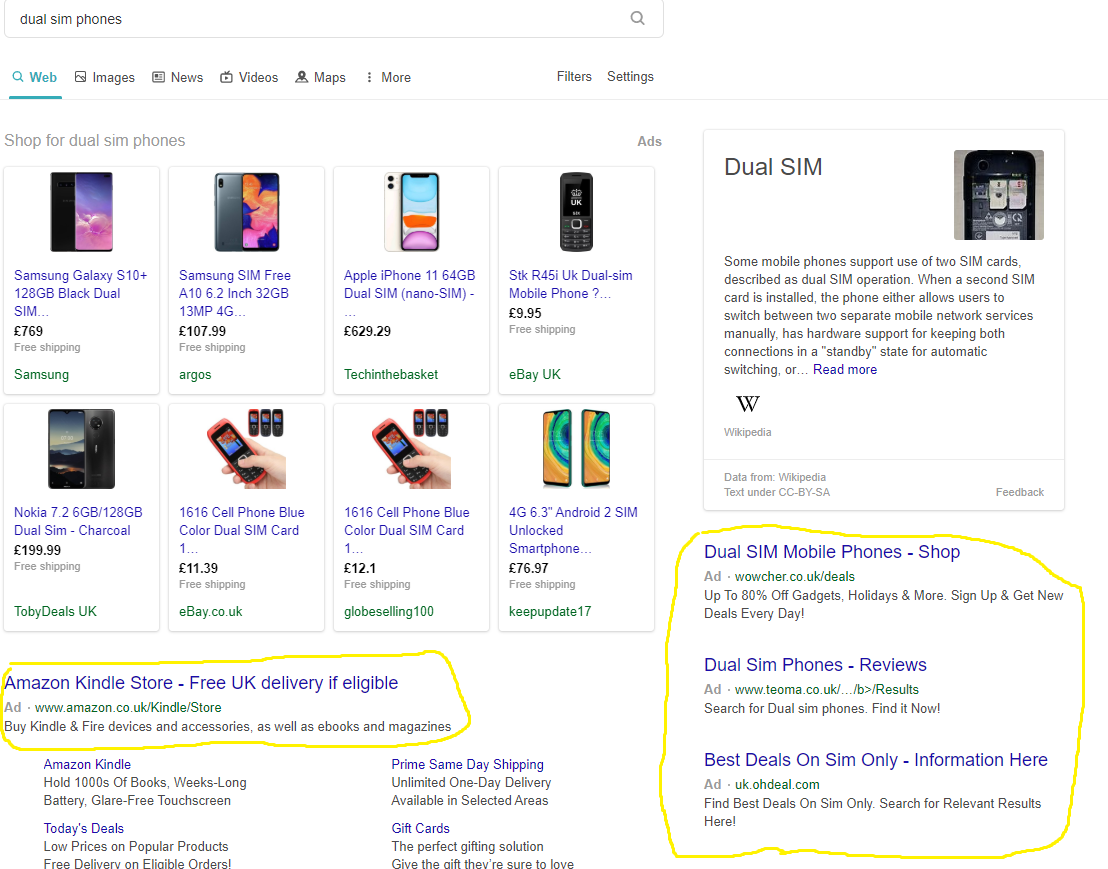Click the eBay UK seller name
This screenshot has width=1108, height=869.
point(535,374)
